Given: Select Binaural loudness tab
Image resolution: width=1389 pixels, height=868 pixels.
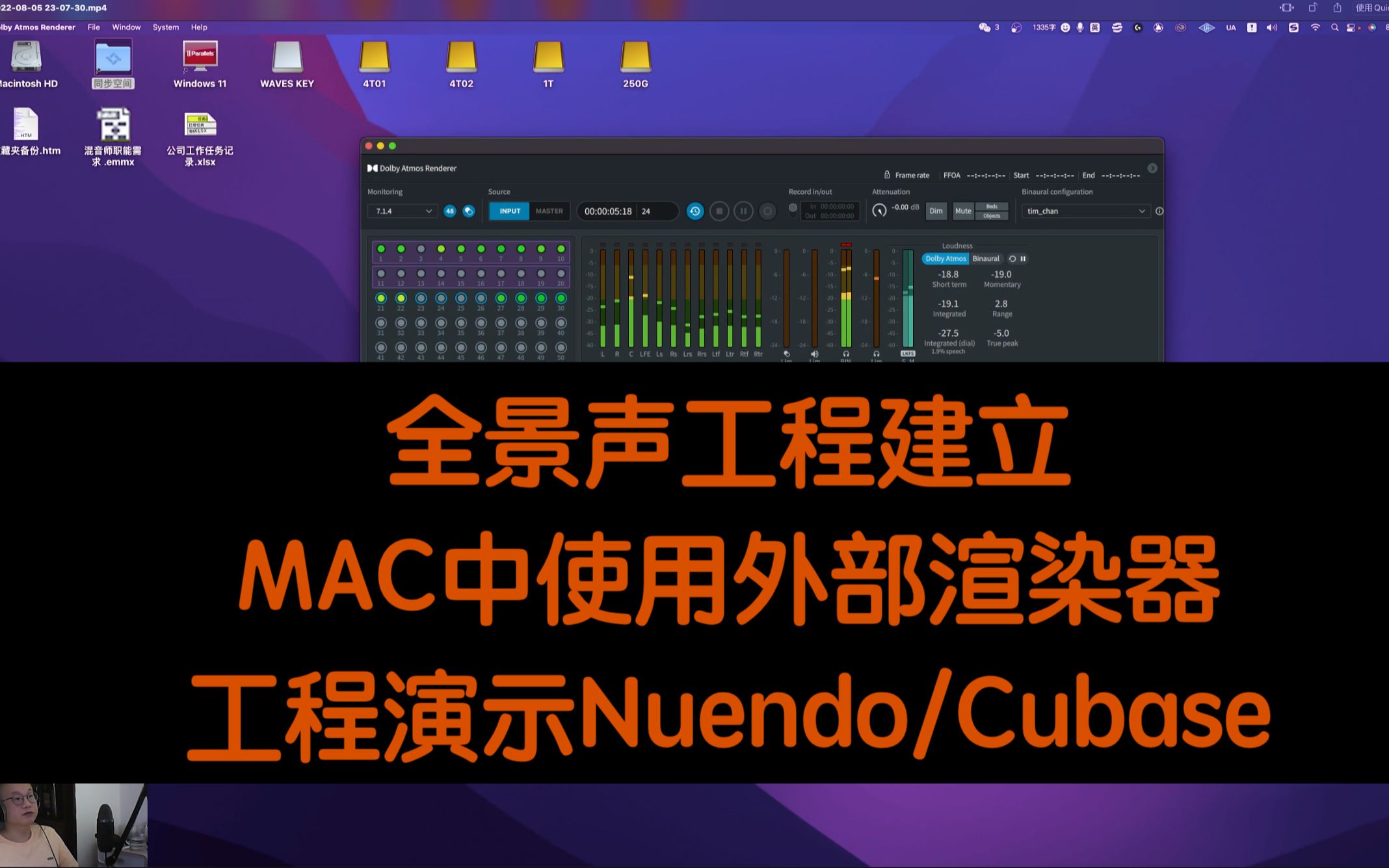Looking at the screenshot, I should (984, 258).
